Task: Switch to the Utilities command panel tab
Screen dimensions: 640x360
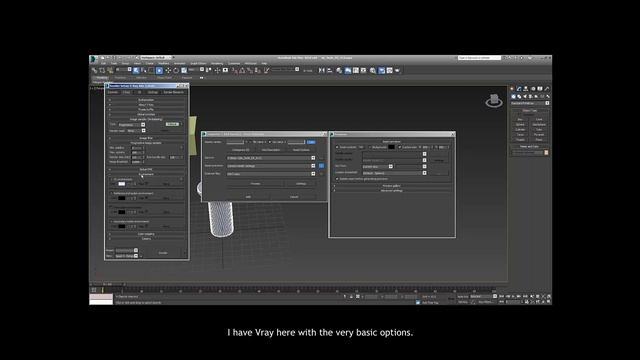Action: click(547, 89)
